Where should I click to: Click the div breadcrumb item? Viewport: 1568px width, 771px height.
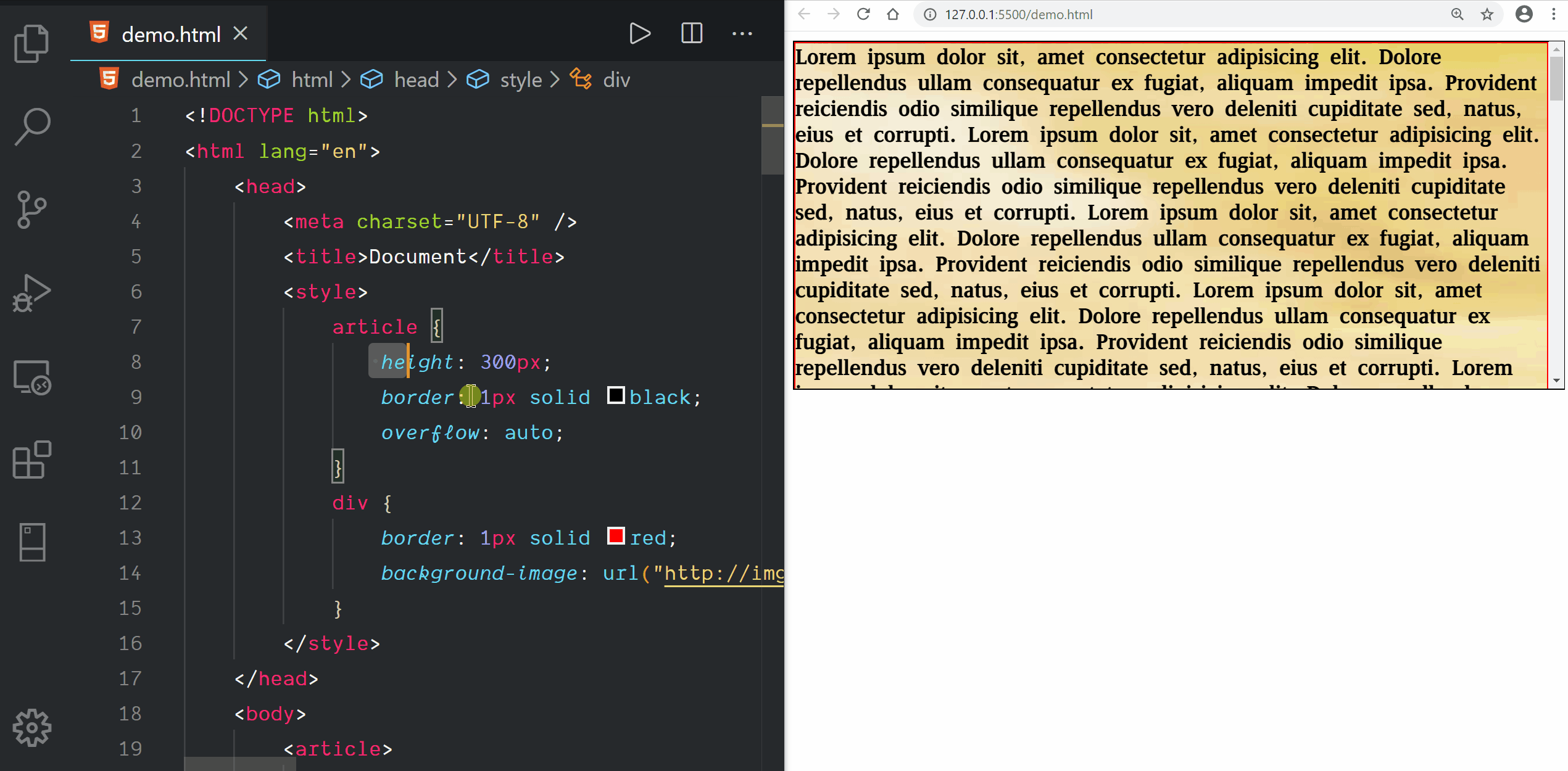click(616, 80)
